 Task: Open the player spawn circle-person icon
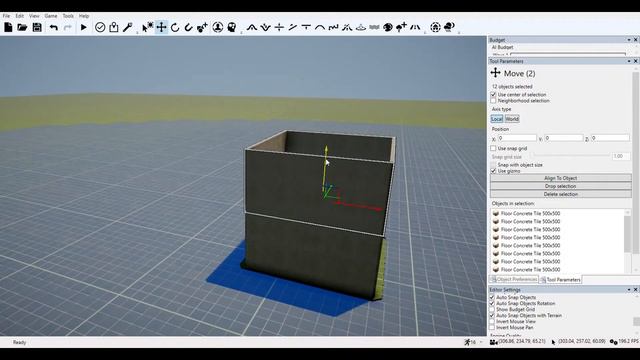tap(218, 27)
